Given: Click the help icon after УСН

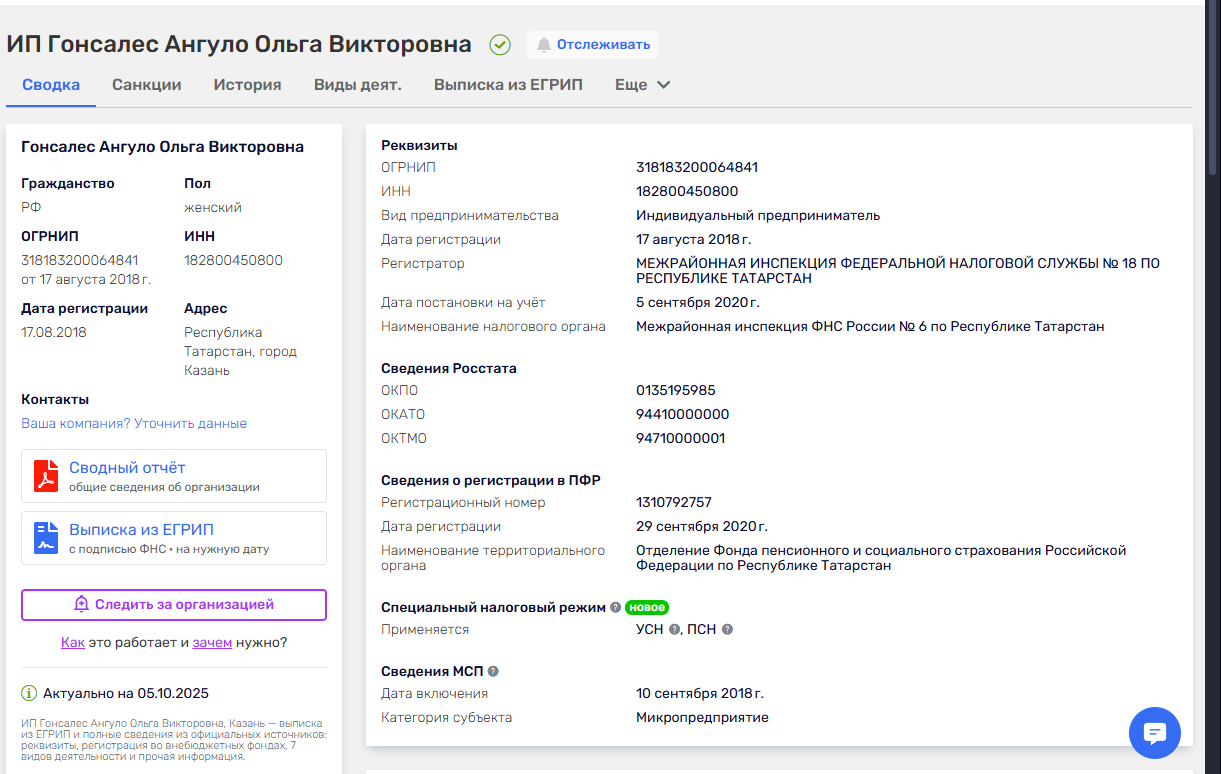Looking at the screenshot, I should [x=675, y=630].
